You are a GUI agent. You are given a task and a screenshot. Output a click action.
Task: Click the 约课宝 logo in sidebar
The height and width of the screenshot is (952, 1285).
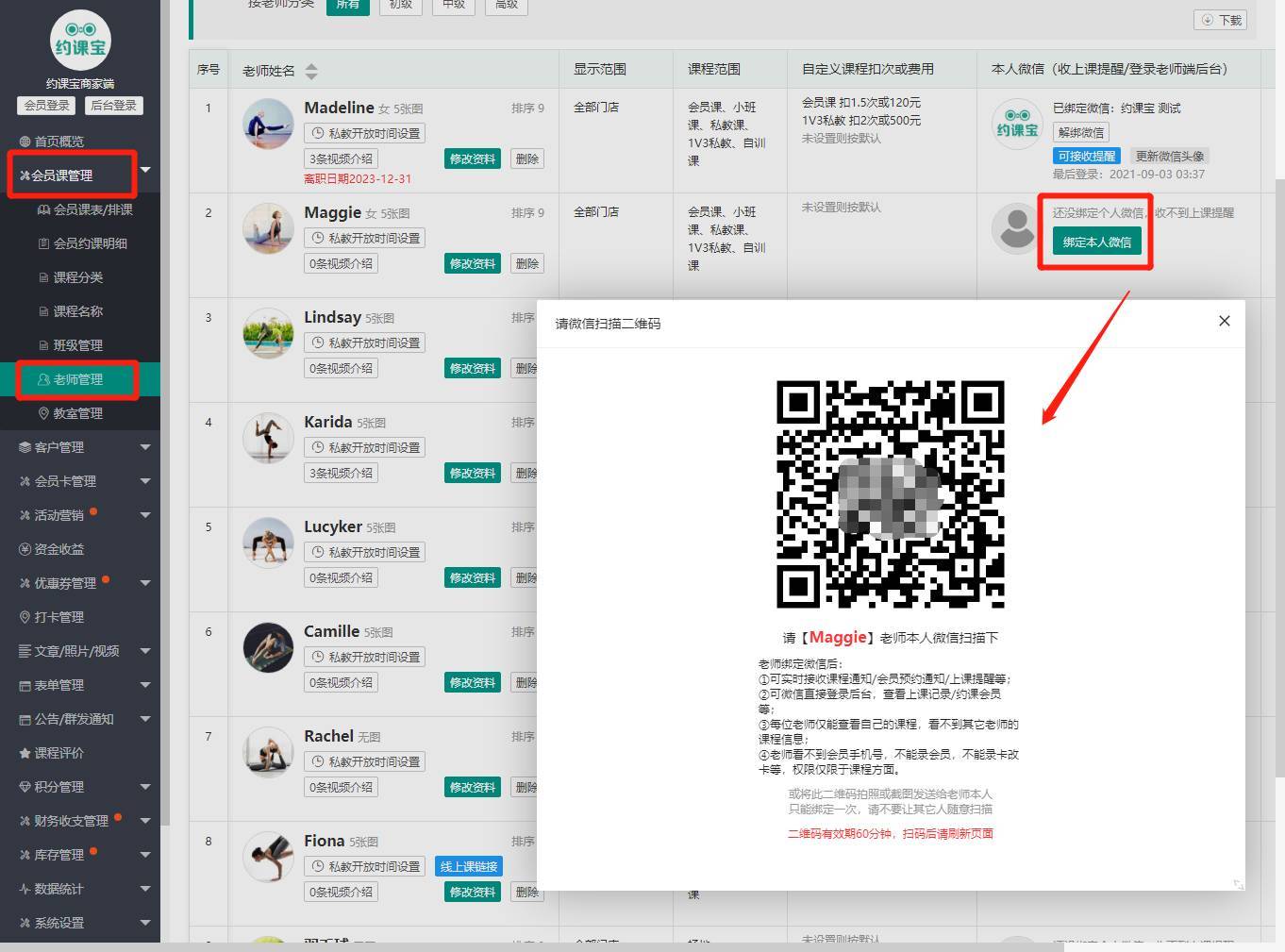tap(80, 41)
